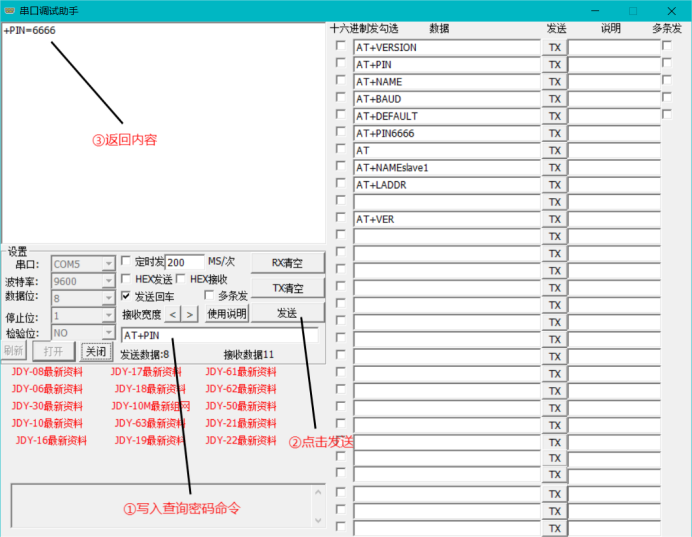Tick the hex checkbox for AT+NAME
Image resolution: width=692 pixels, height=537 pixels.
pyautogui.click(x=340, y=80)
